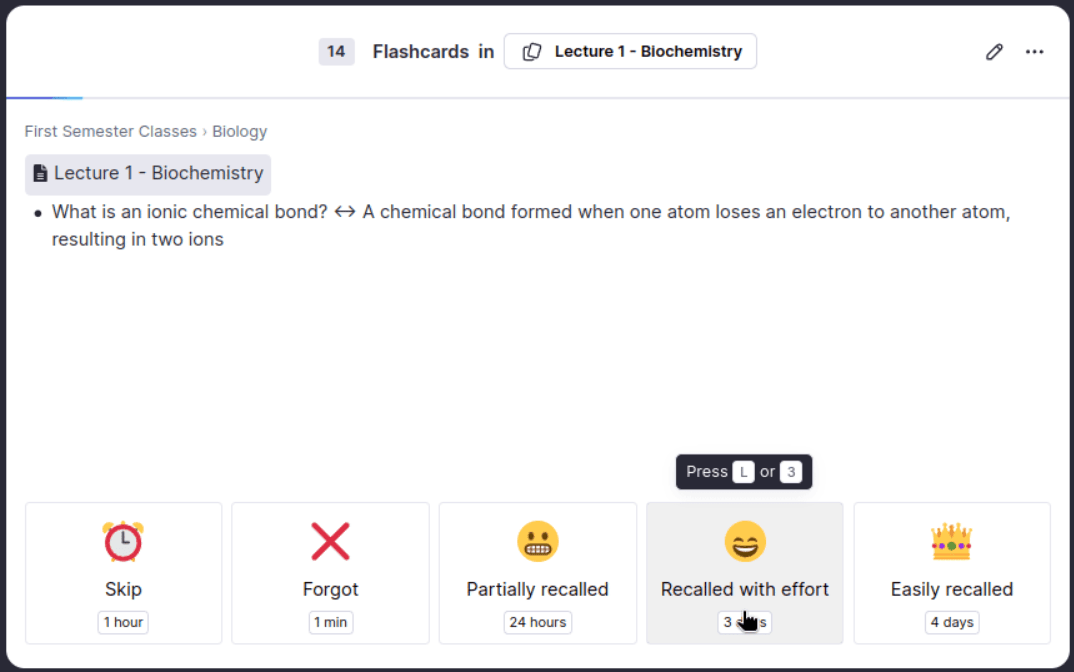The width and height of the screenshot is (1074, 672).
Task: Go to Biology breadcrumb
Action: pos(240,131)
